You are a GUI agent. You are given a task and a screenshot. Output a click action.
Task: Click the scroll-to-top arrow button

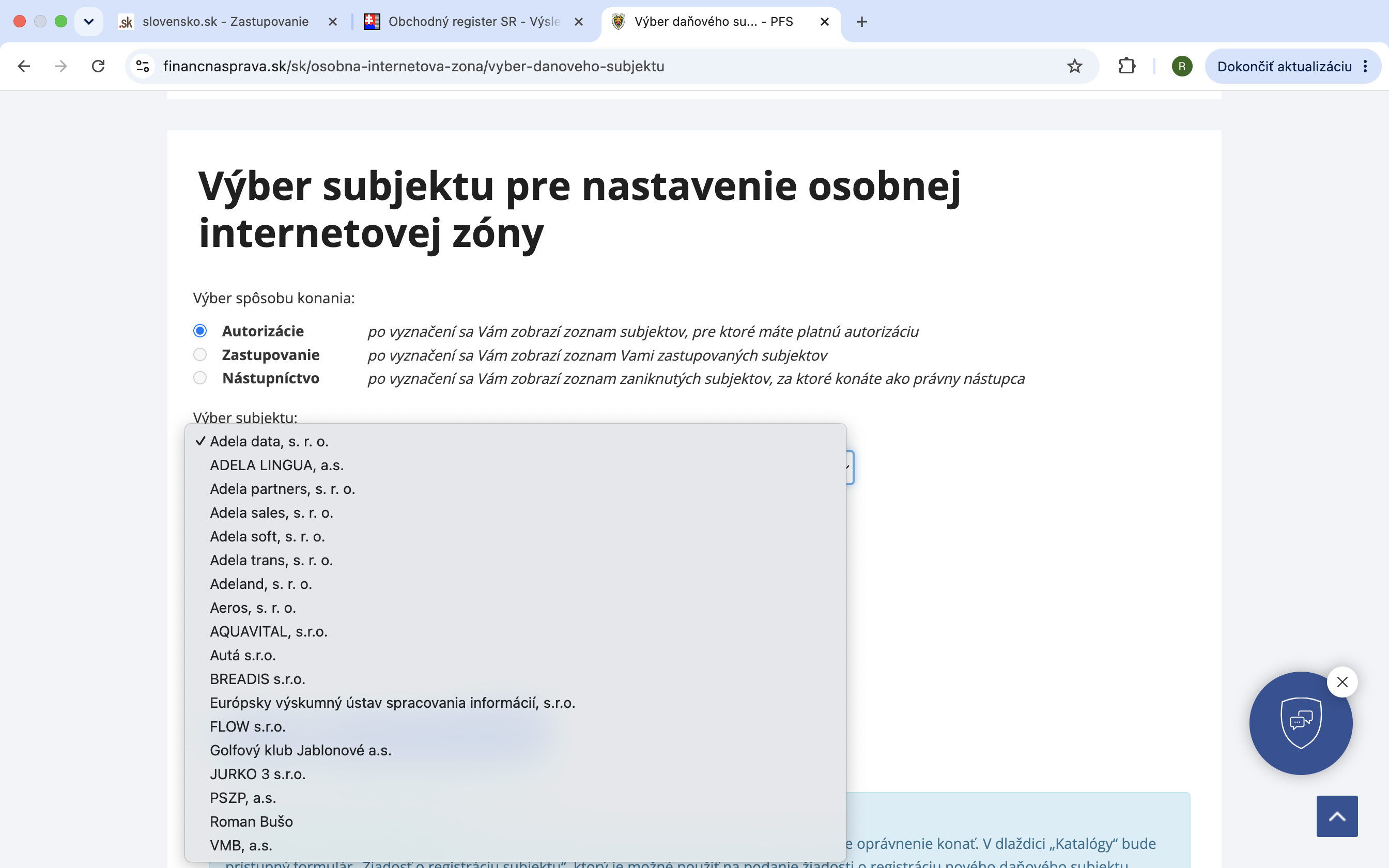[x=1337, y=816]
